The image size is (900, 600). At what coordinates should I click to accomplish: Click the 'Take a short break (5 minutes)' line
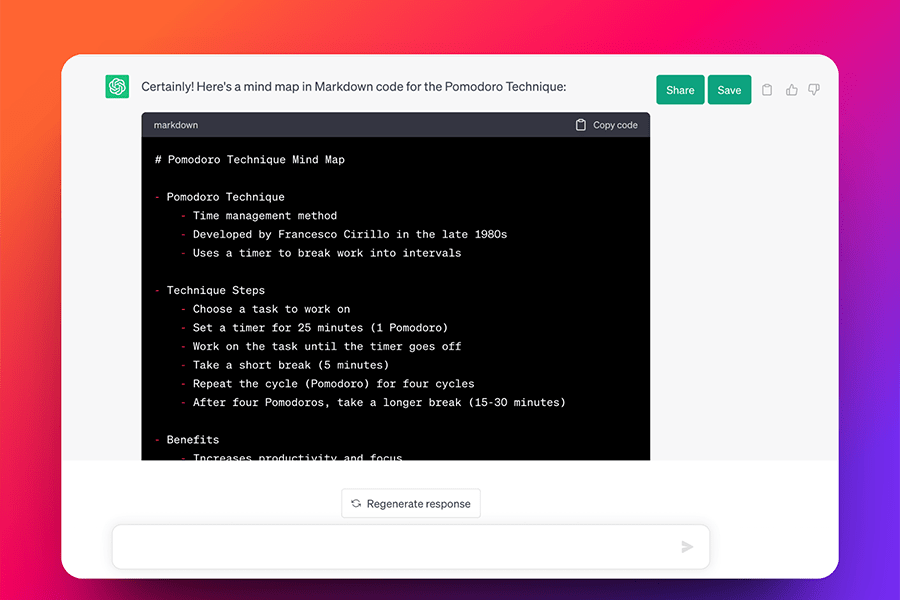(291, 365)
